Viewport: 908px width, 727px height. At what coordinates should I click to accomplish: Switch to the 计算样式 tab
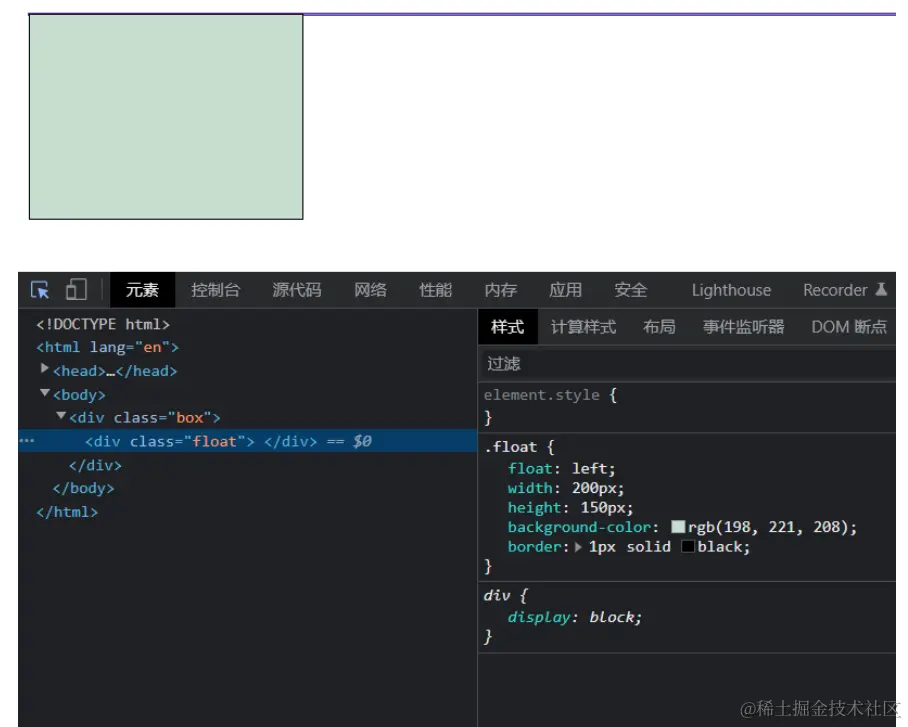coord(583,327)
